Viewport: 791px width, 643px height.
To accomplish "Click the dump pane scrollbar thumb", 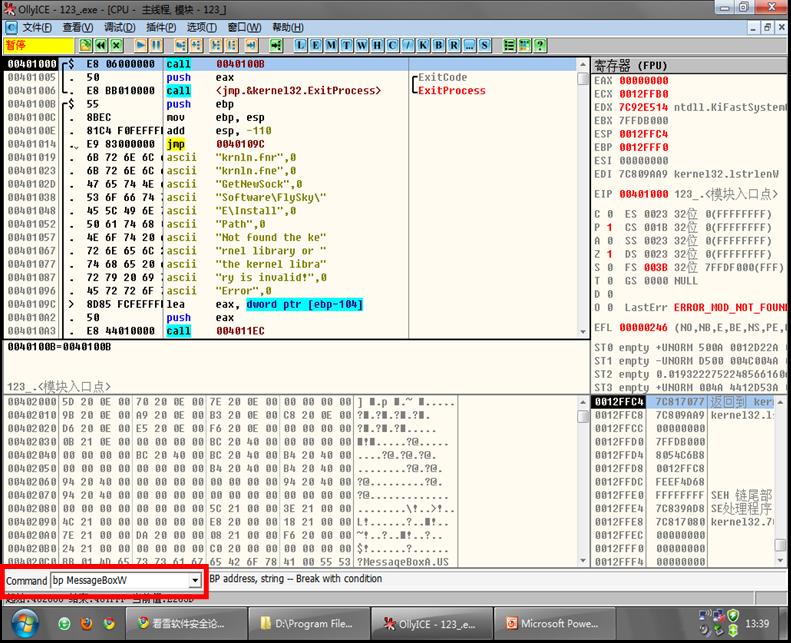I will (x=583, y=417).
